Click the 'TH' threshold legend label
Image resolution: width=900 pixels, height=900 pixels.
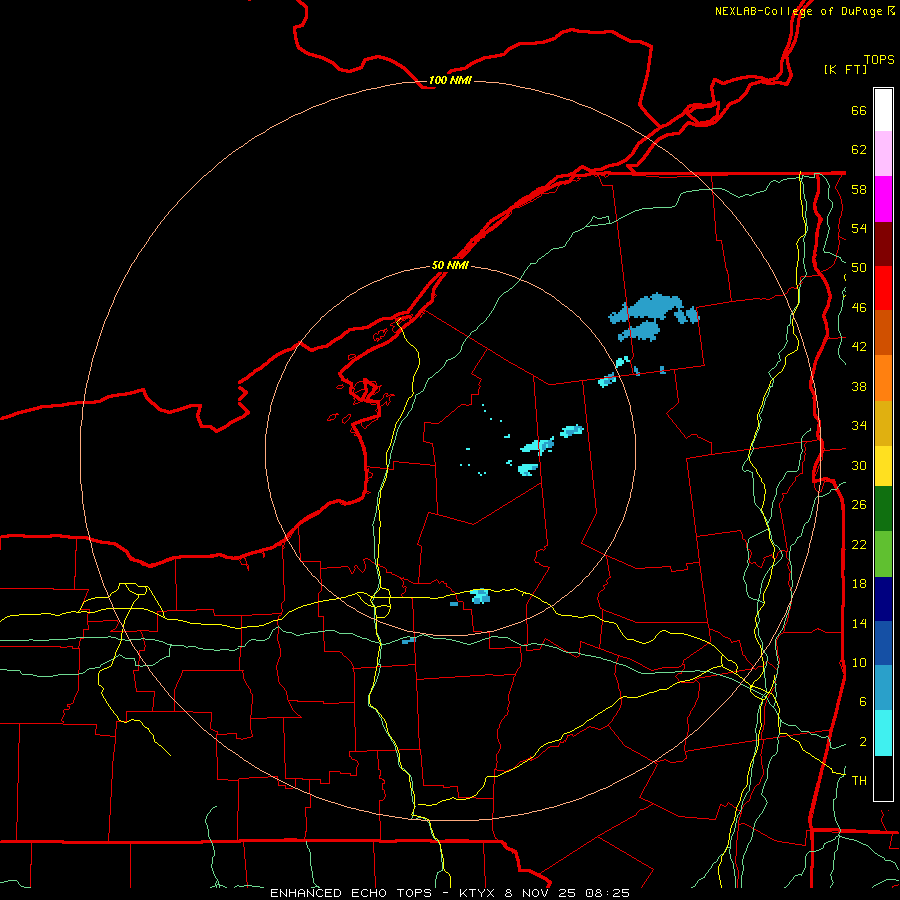(x=859, y=781)
